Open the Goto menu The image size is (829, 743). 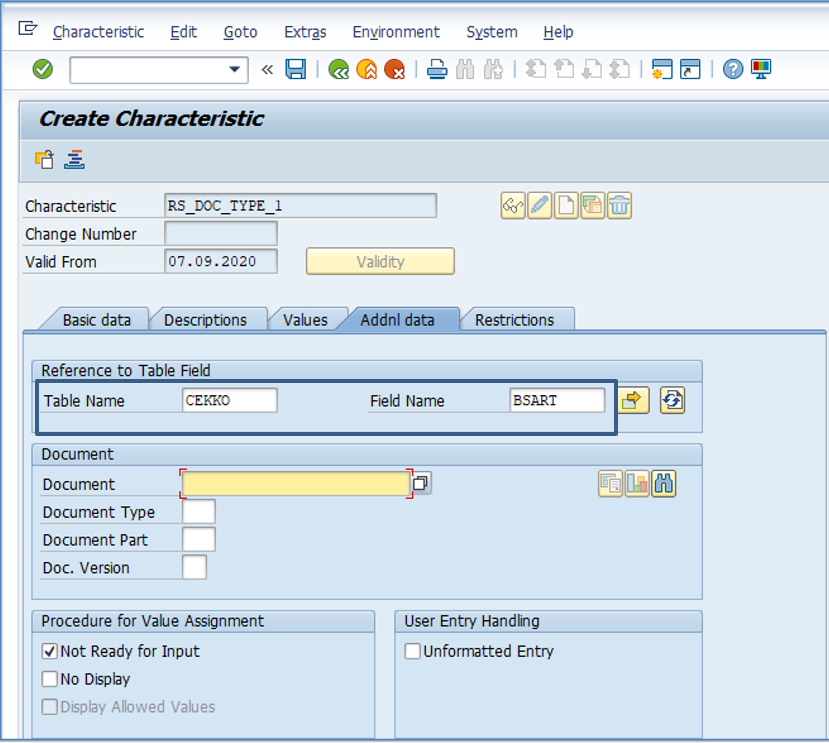tap(241, 32)
